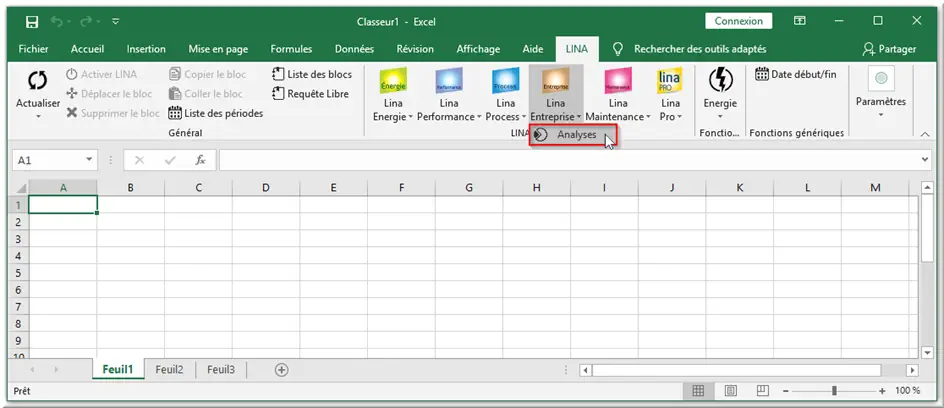Open the Fichier tab
Image resolution: width=944 pixels, height=408 pixels.
[x=34, y=49]
